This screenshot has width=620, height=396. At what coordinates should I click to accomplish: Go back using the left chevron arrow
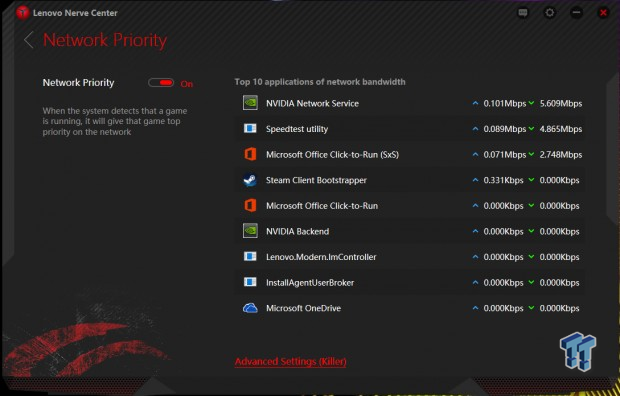(28, 40)
